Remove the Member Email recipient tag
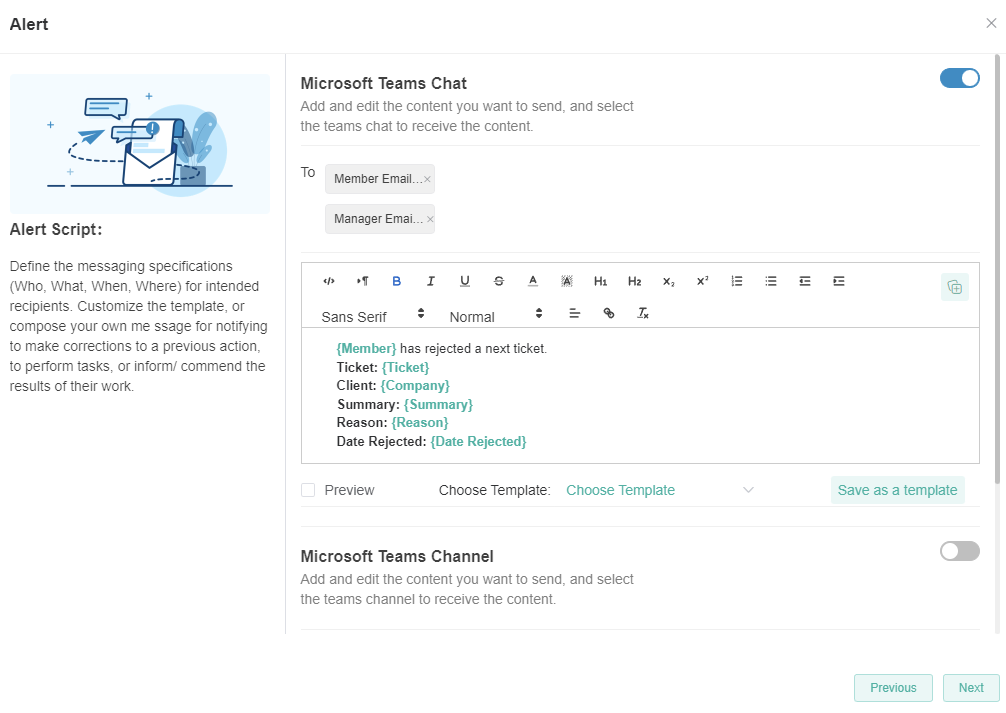 point(427,180)
